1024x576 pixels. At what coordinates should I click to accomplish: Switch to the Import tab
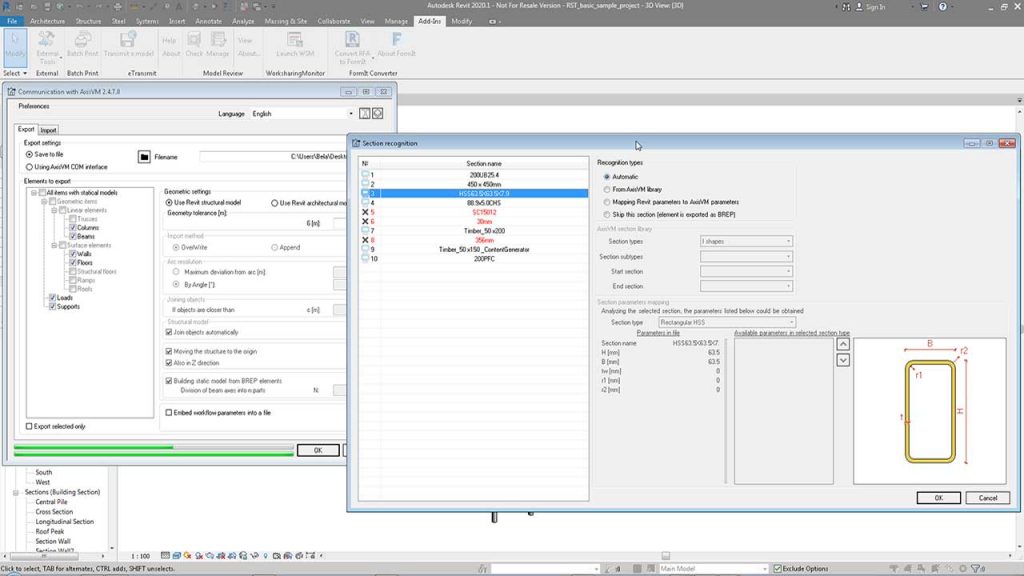pos(48,129)
